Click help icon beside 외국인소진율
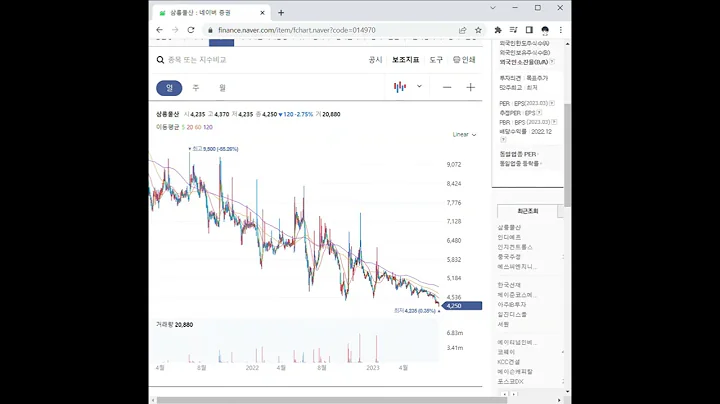Screen dimensions: 720x404 [x=552, y=62]
